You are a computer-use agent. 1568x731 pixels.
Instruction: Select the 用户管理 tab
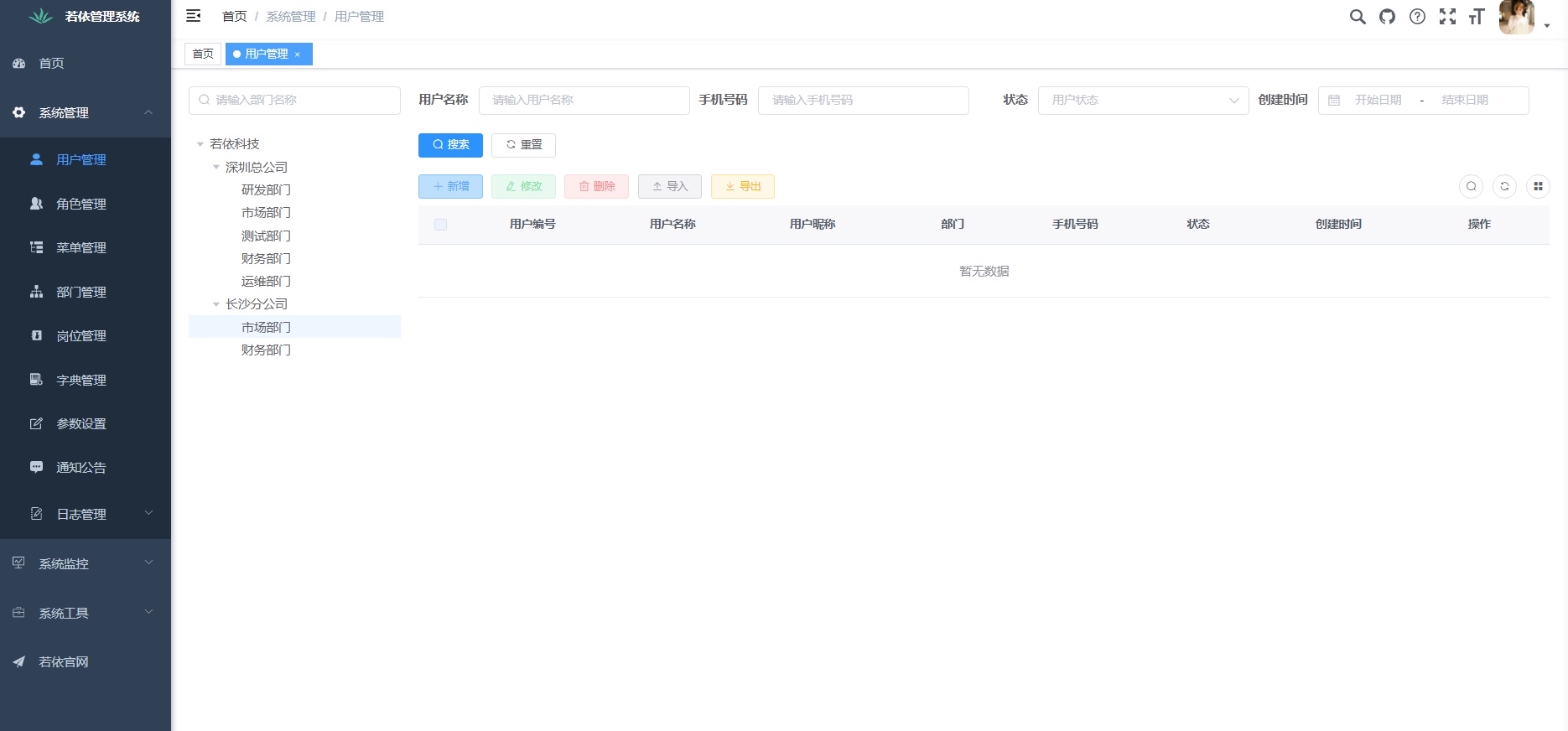pyautogui.click(x=267, y=54)
